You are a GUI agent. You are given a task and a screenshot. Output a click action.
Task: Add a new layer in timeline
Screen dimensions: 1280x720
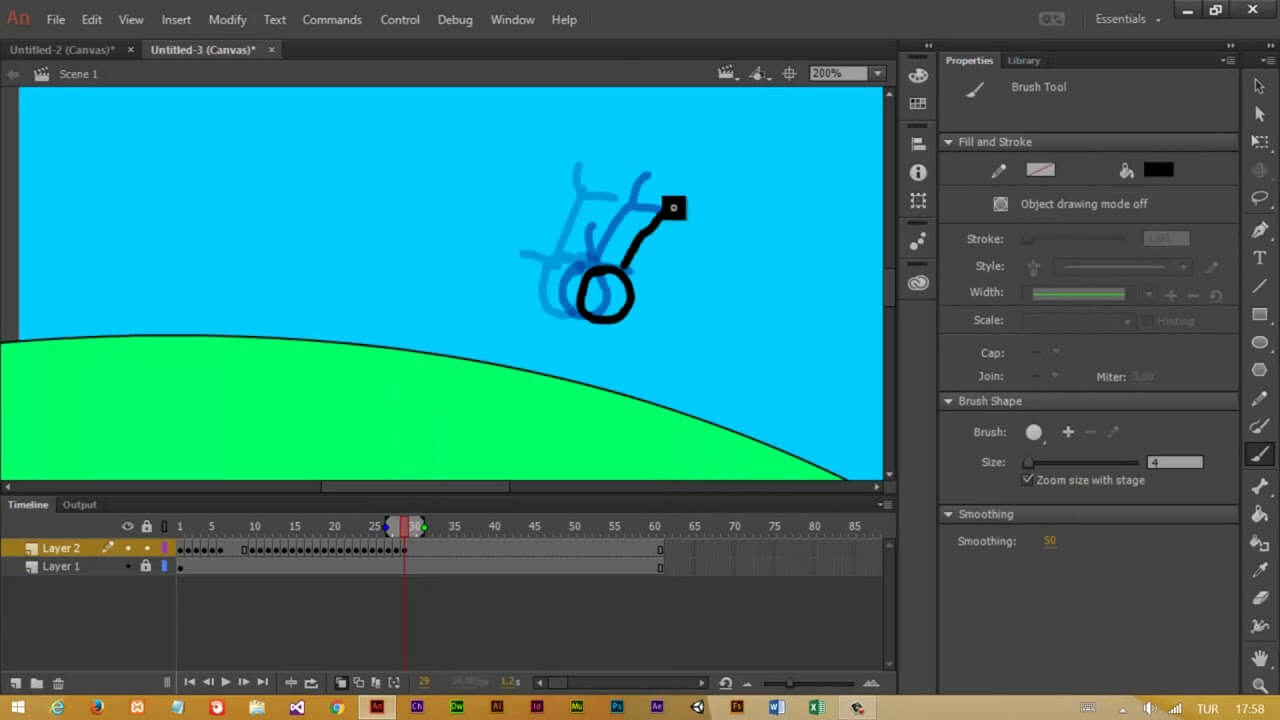pyautogui.click(x=16, y=683)
